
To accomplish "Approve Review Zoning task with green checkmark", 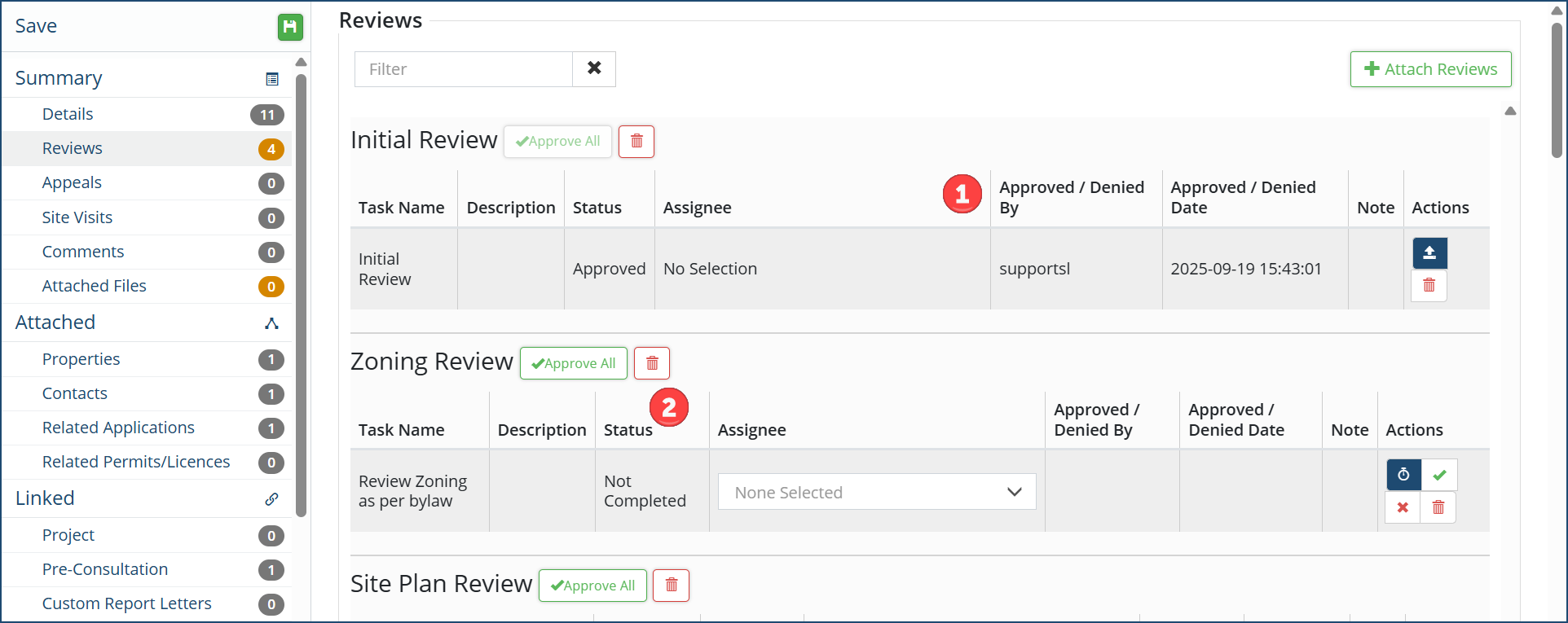I will [x=1439, y=475].
